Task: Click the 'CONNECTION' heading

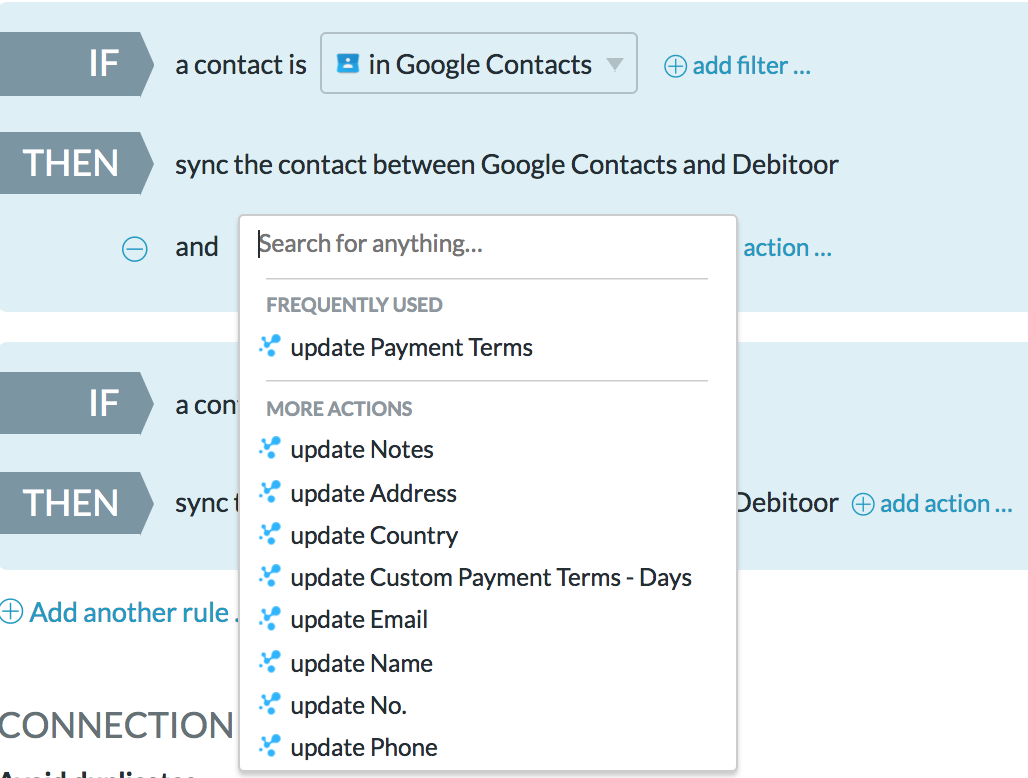Action: pos(117,726)
